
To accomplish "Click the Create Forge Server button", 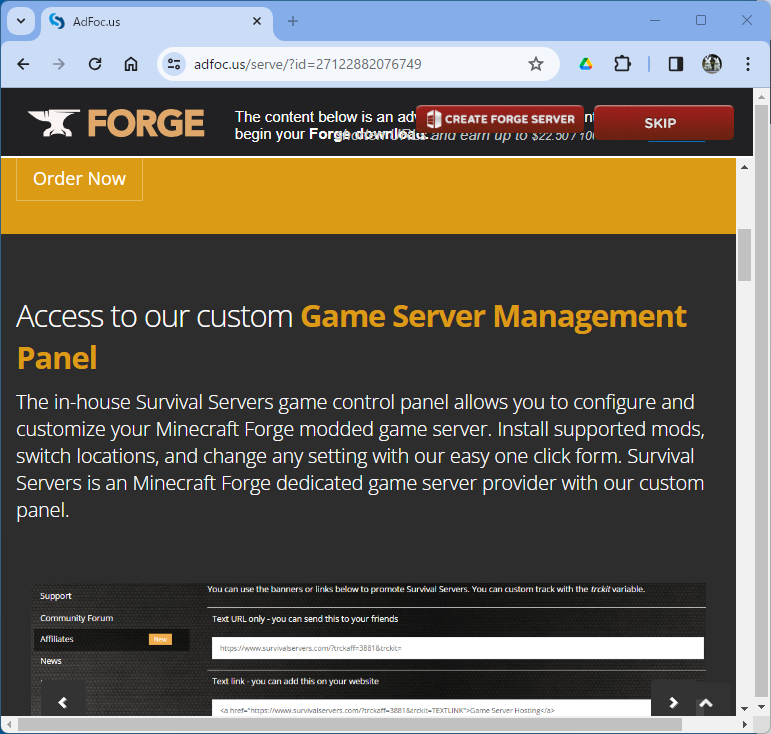I will click(x=500, y=120).
